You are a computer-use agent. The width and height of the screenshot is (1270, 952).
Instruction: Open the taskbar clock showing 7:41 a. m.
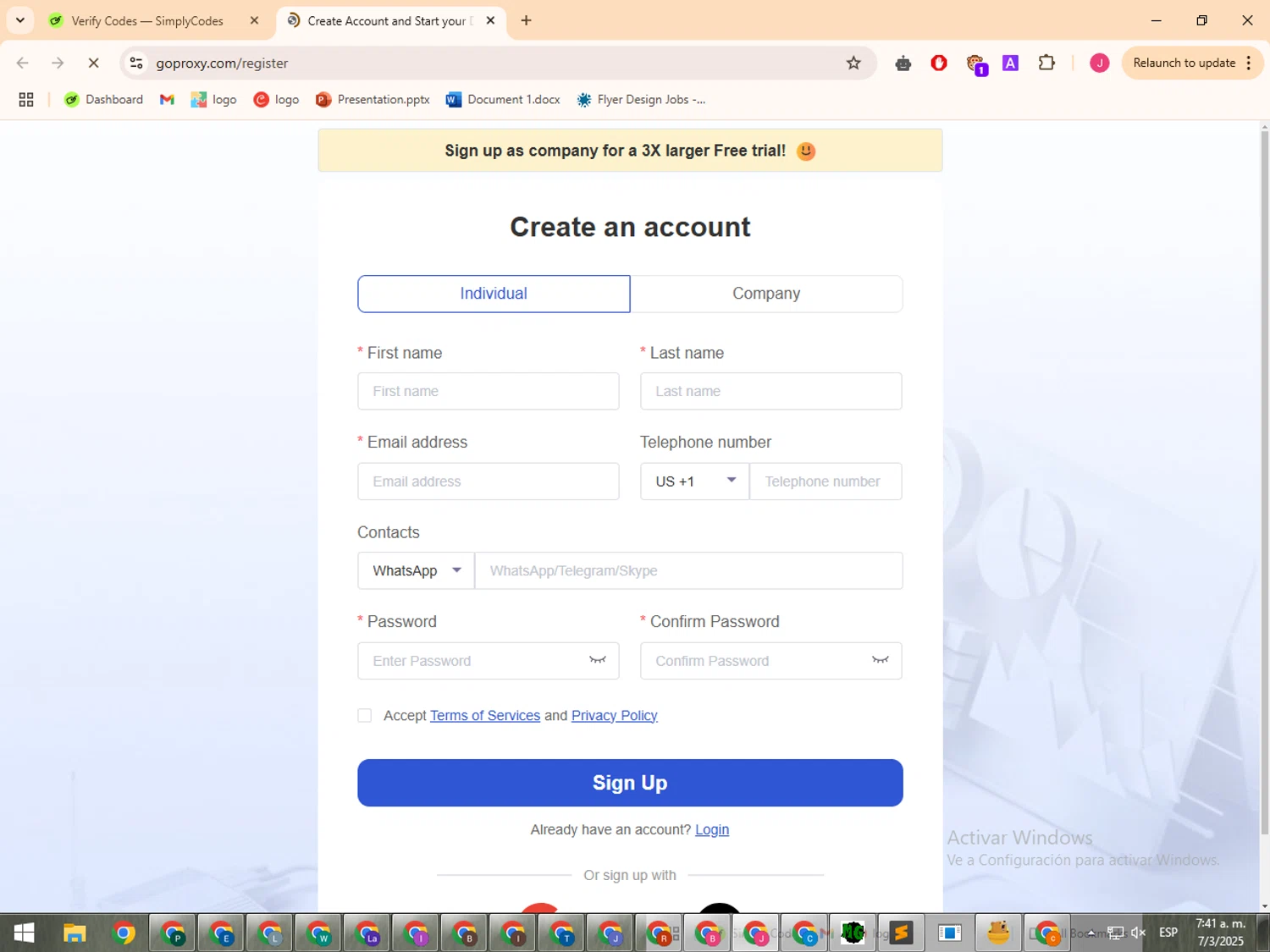tap(1220, 933)
